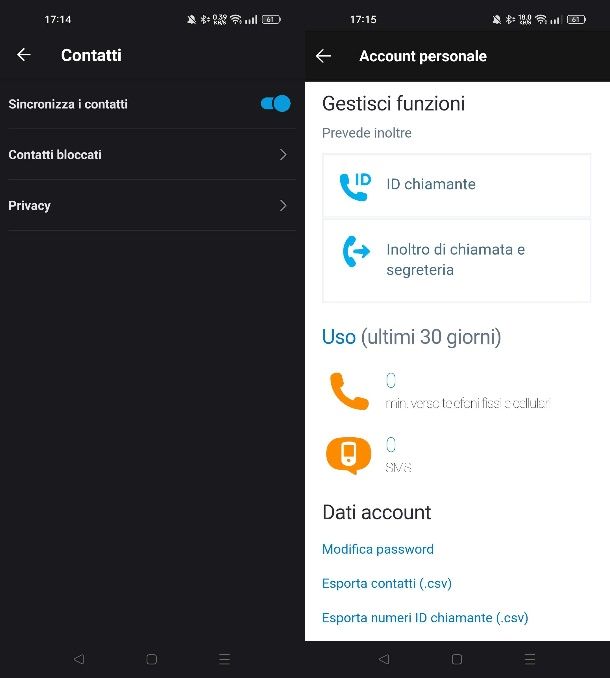This screenshot has width=610, height=678.
Task: Open the Privacy settings entry
Action: pyautogui.click(x=30, y=206)
